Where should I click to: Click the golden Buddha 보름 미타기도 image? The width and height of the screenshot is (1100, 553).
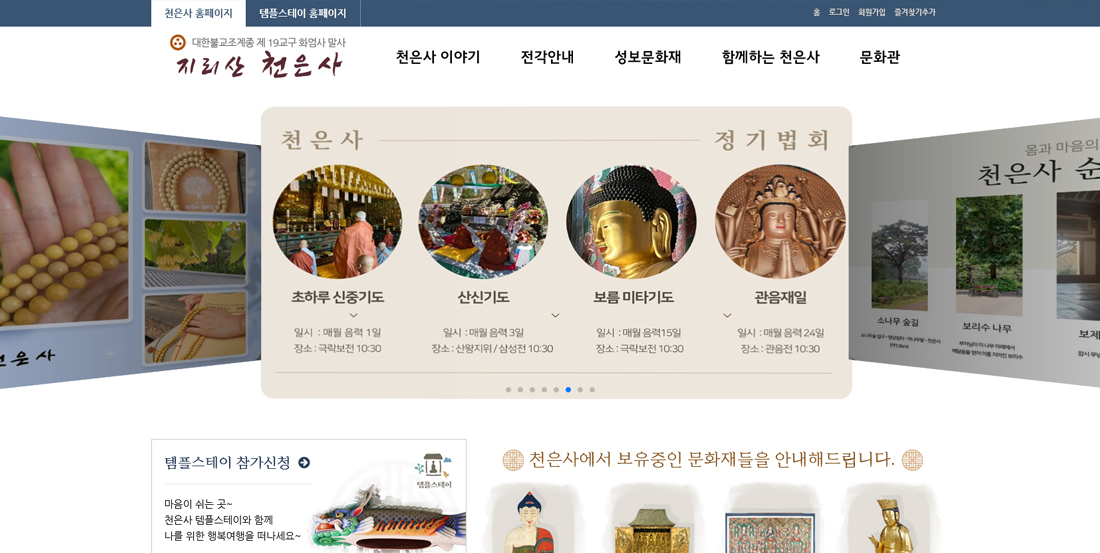pos(631,222)
